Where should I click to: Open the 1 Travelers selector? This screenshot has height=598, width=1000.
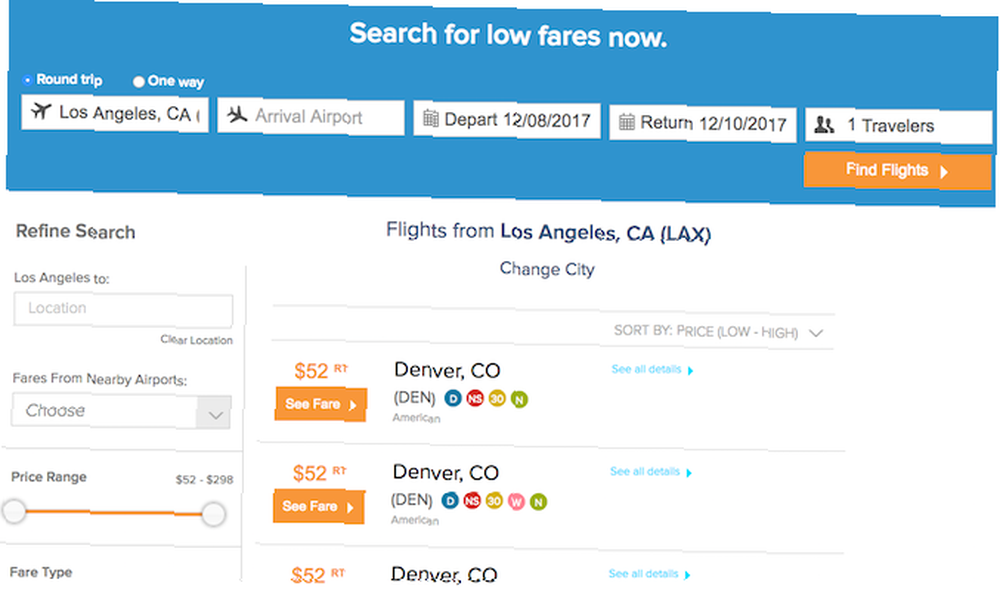[899, 126]
